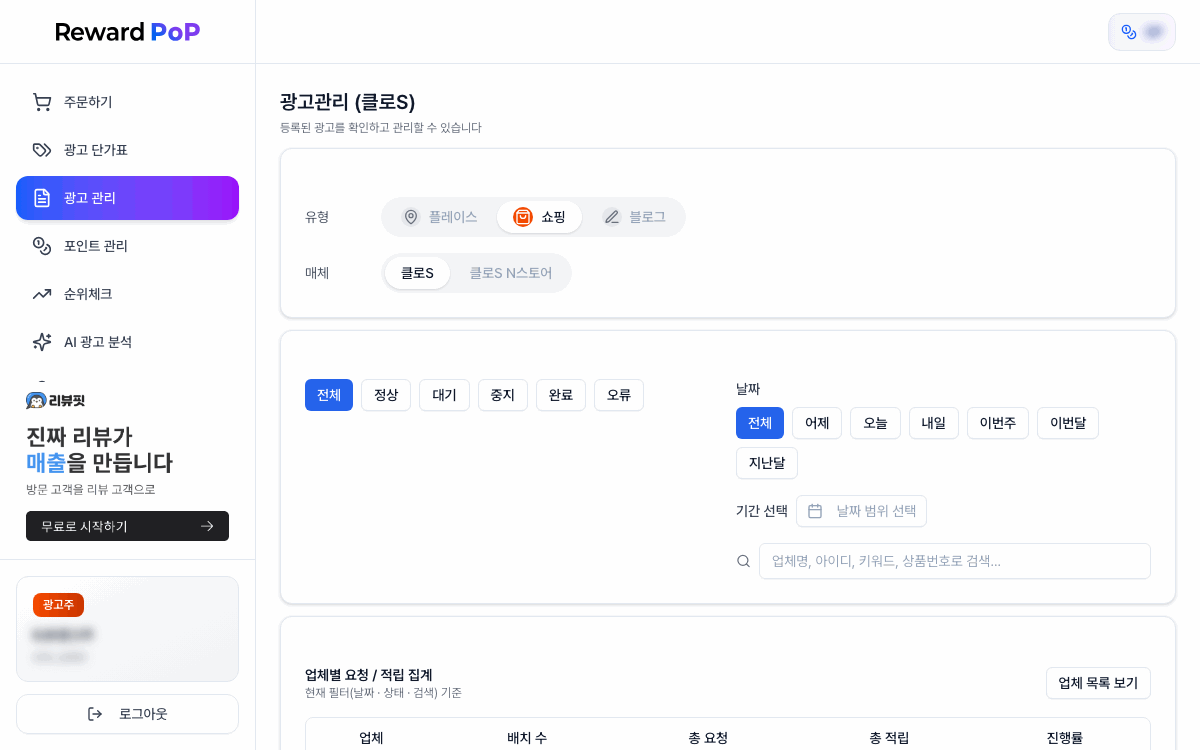Open the 날짜 범위 선택 picker
The image size is (1200, 750).
[x=861, y=511]
